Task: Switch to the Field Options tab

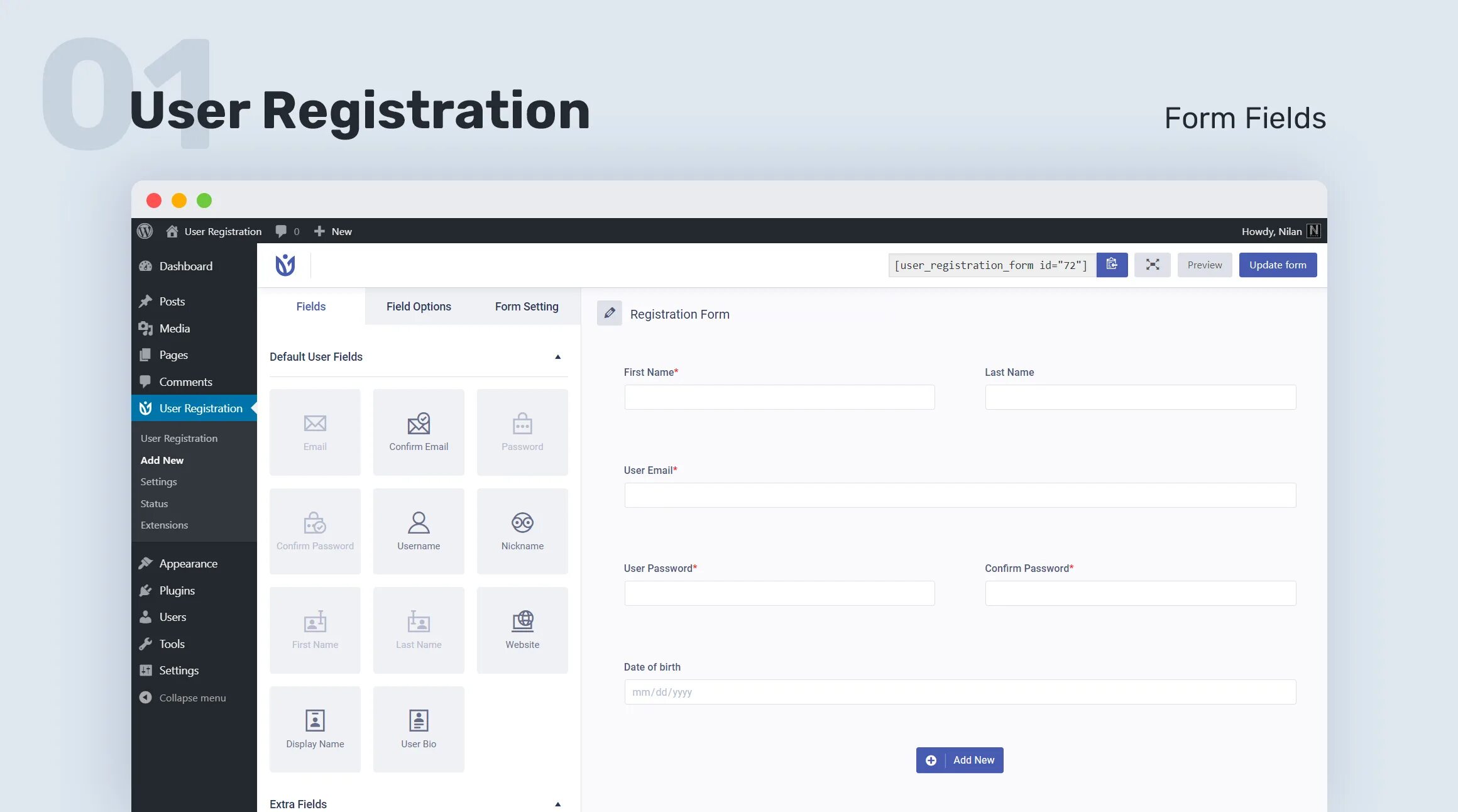Action: (x=418, y=306)
